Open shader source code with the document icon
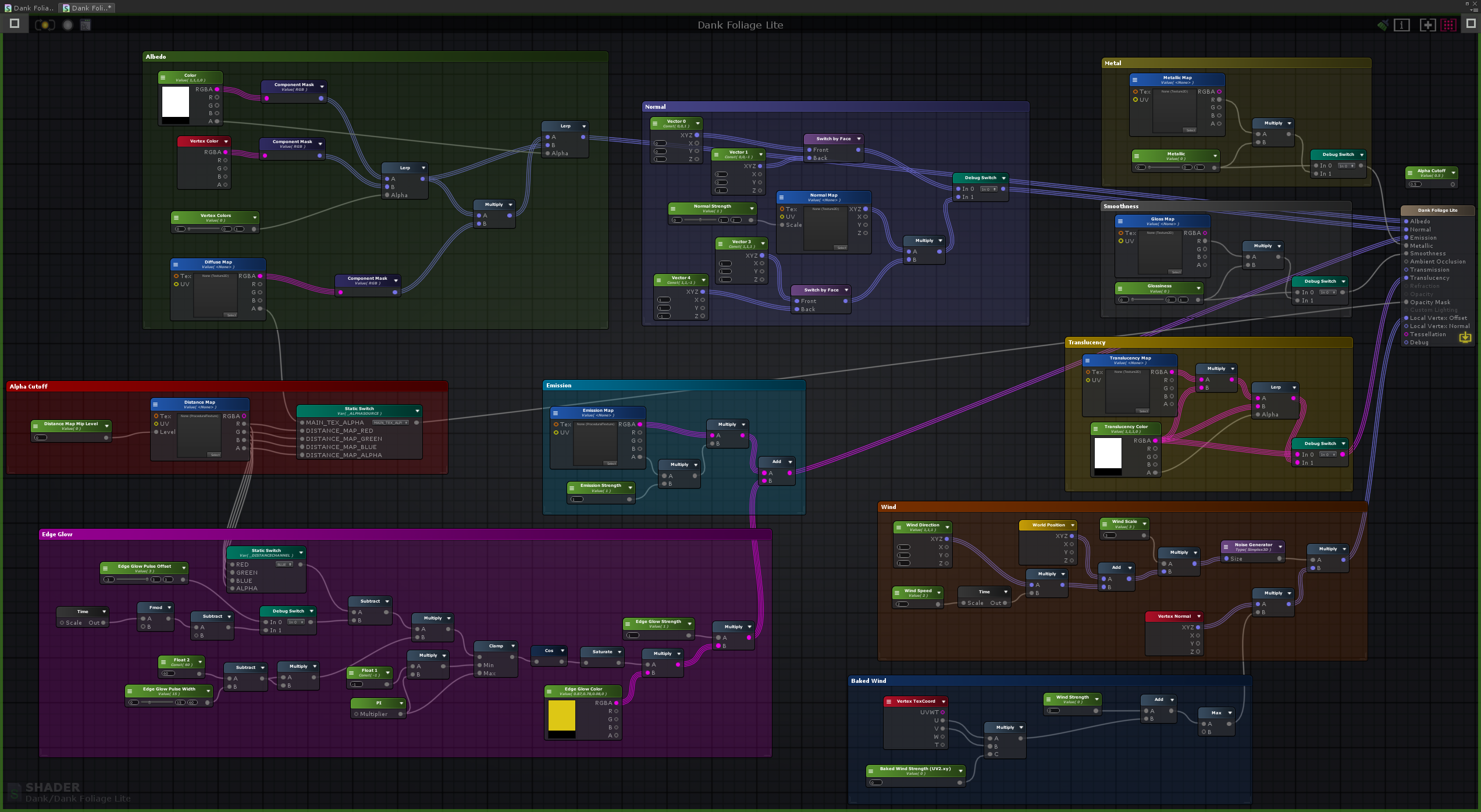This screenshot has height=812, width=1481. click(86, 25)
